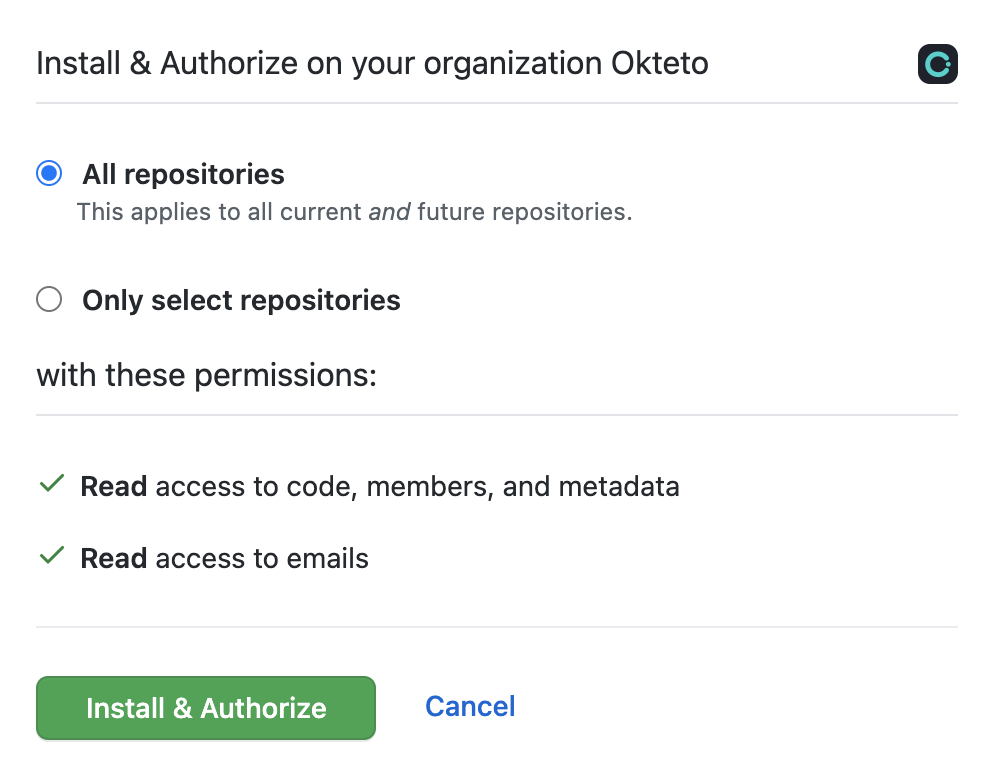Select the All repositories label text
This screenshot has width=998, height=772.
[x=182, y=174]
